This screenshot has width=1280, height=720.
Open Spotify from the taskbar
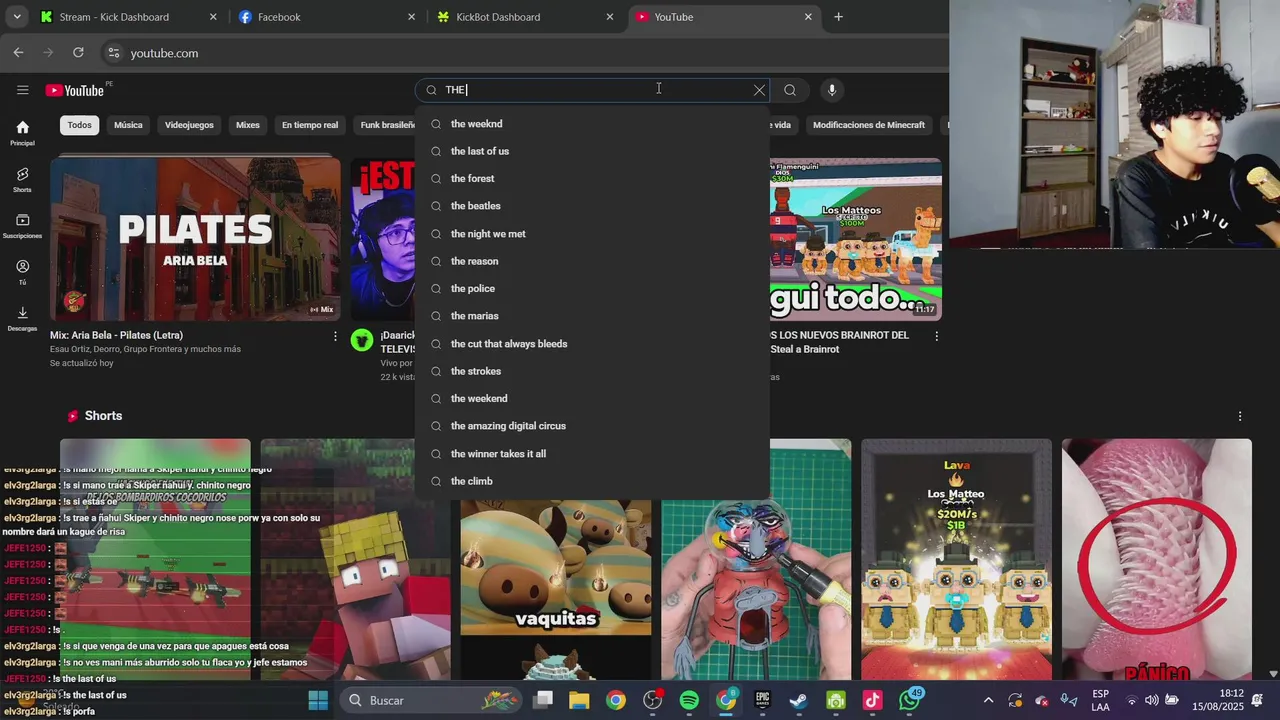pyautogui.click(x=689, y=700)
